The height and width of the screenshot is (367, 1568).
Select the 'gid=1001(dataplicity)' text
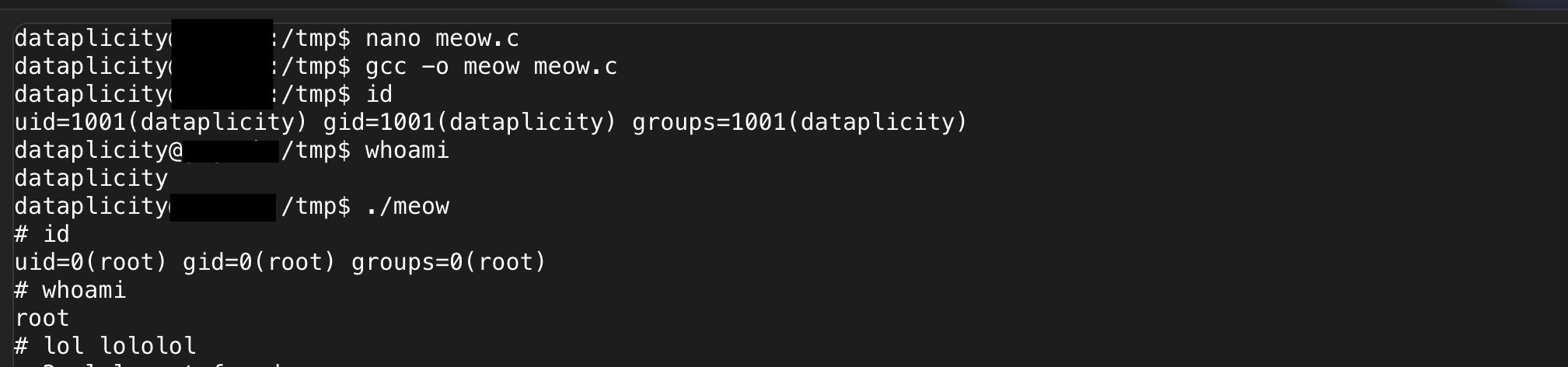coord(470,122)
